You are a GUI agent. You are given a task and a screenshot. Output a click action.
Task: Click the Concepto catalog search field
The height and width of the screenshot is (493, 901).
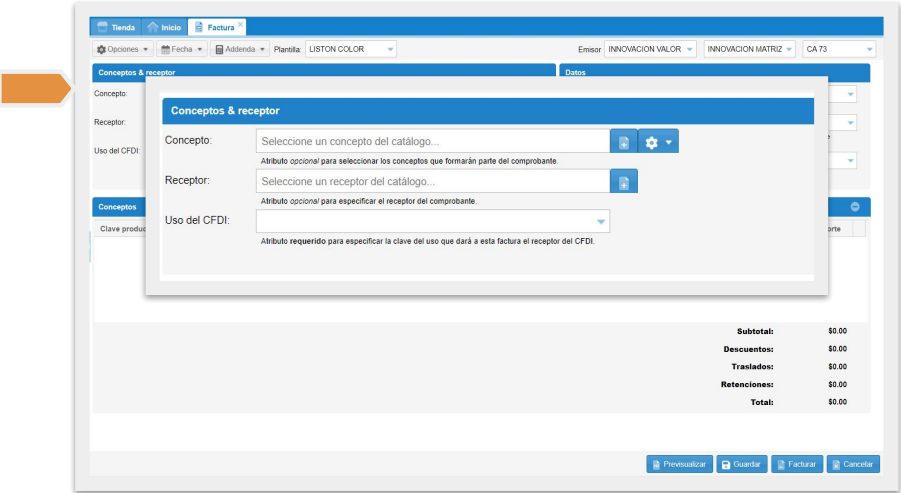click(432, 142)
